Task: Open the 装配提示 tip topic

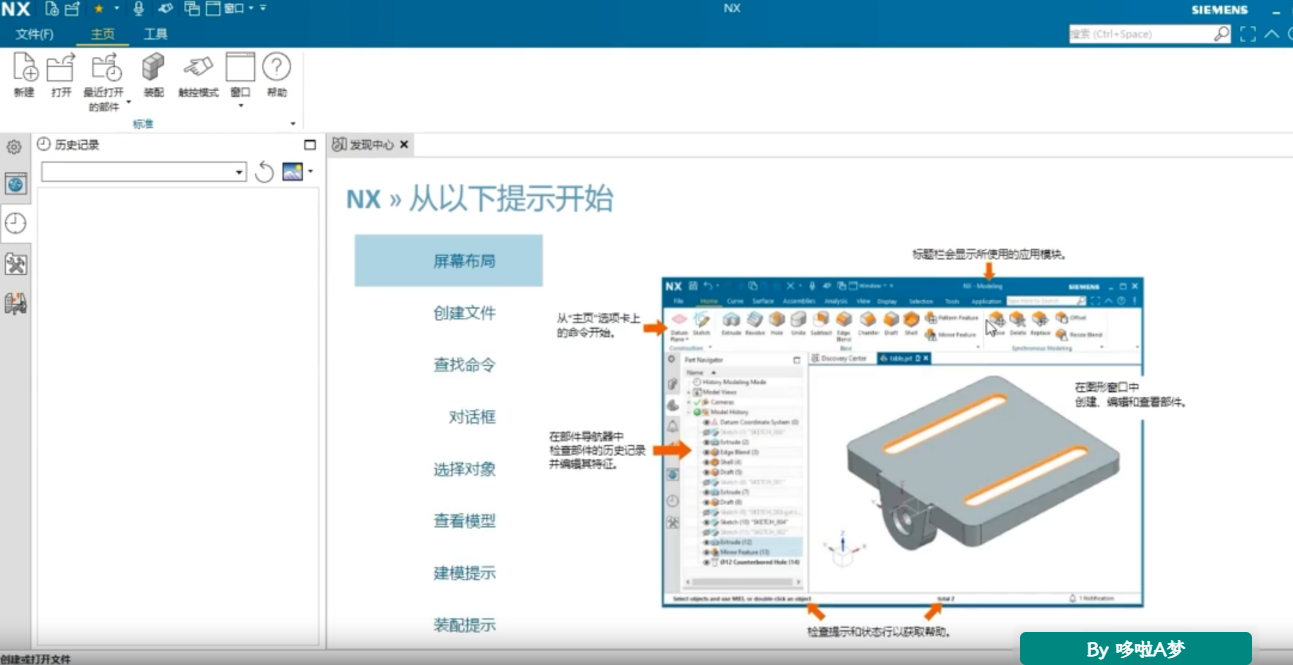Action: point(464,625)
